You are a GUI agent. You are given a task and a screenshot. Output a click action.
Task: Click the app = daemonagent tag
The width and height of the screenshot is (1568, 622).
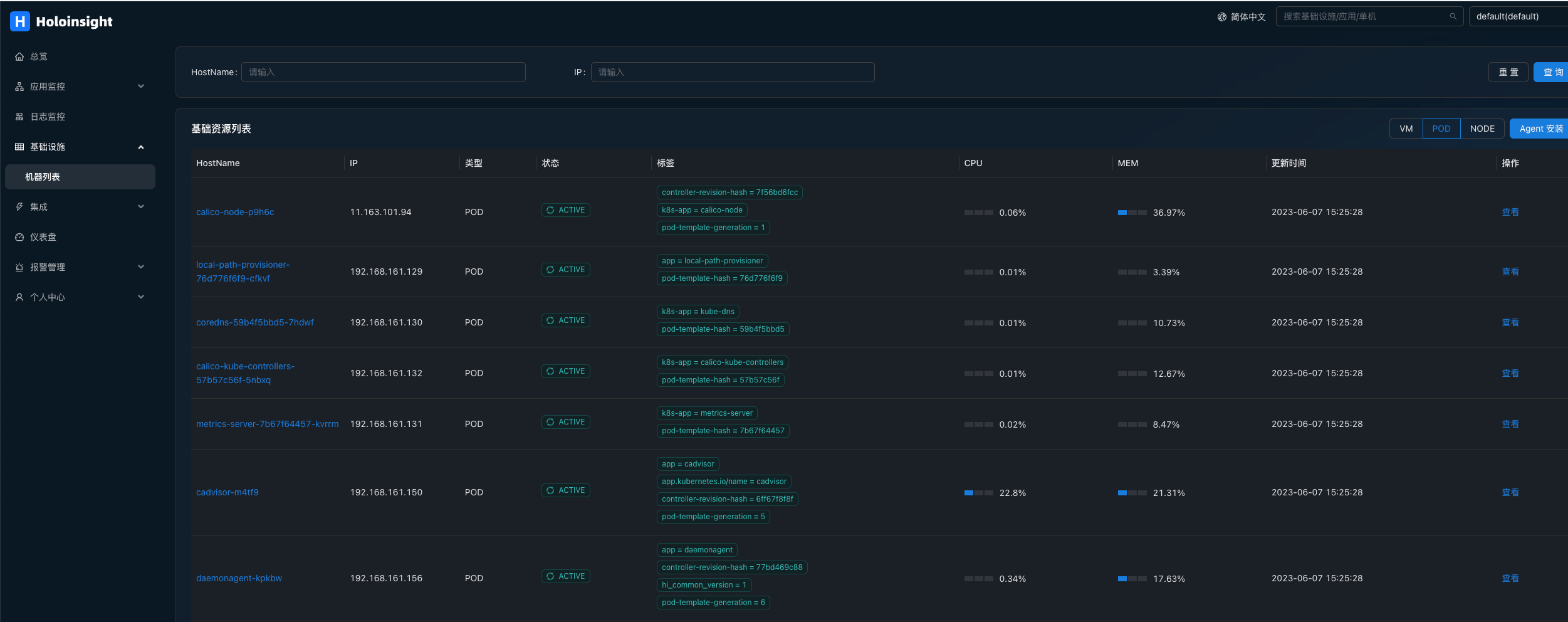tap(697, 550)
